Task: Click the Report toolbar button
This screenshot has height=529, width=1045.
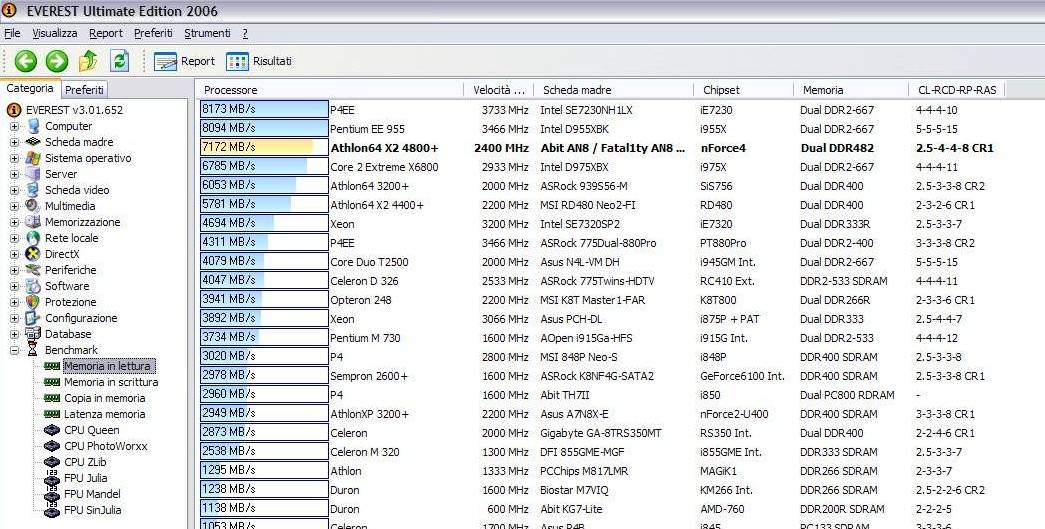Action: pos(185,61)
